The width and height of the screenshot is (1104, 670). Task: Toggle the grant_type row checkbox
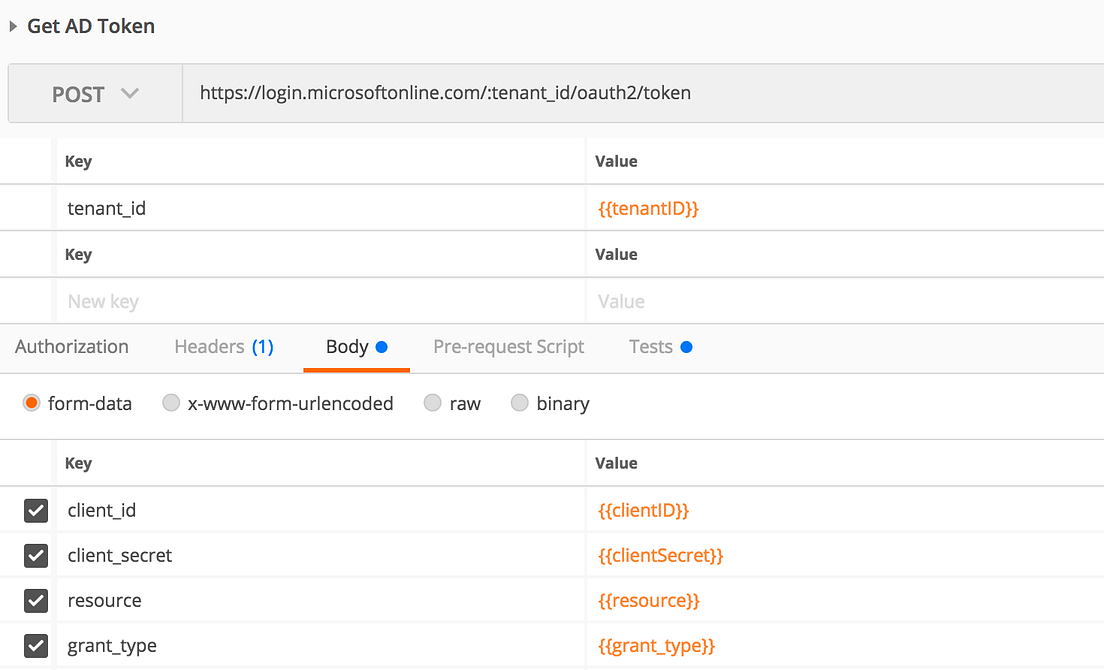(36, 646)
